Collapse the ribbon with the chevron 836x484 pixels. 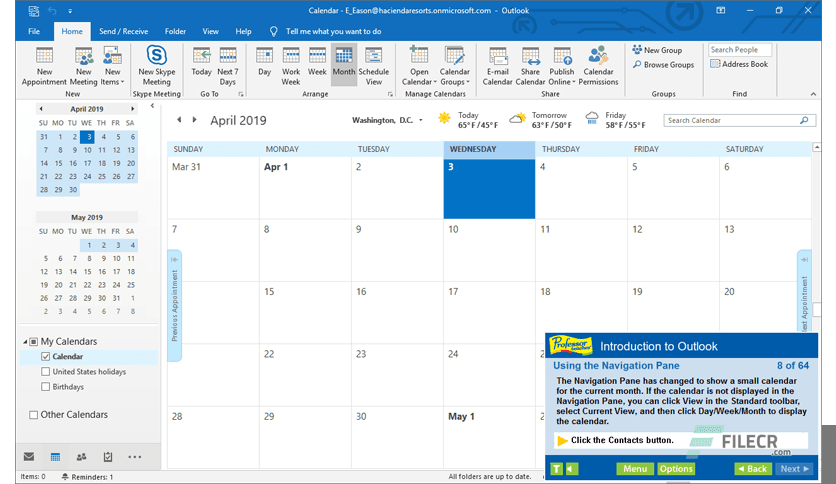tap(813, 94)
